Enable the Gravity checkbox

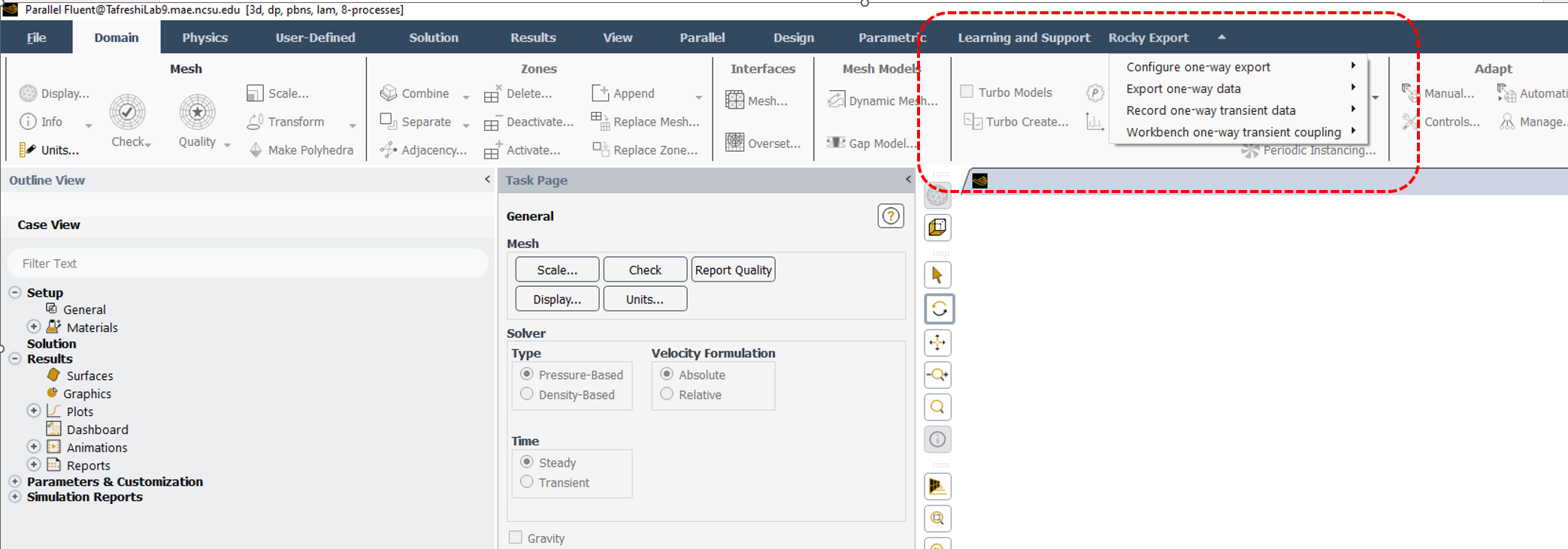(515, 538)
